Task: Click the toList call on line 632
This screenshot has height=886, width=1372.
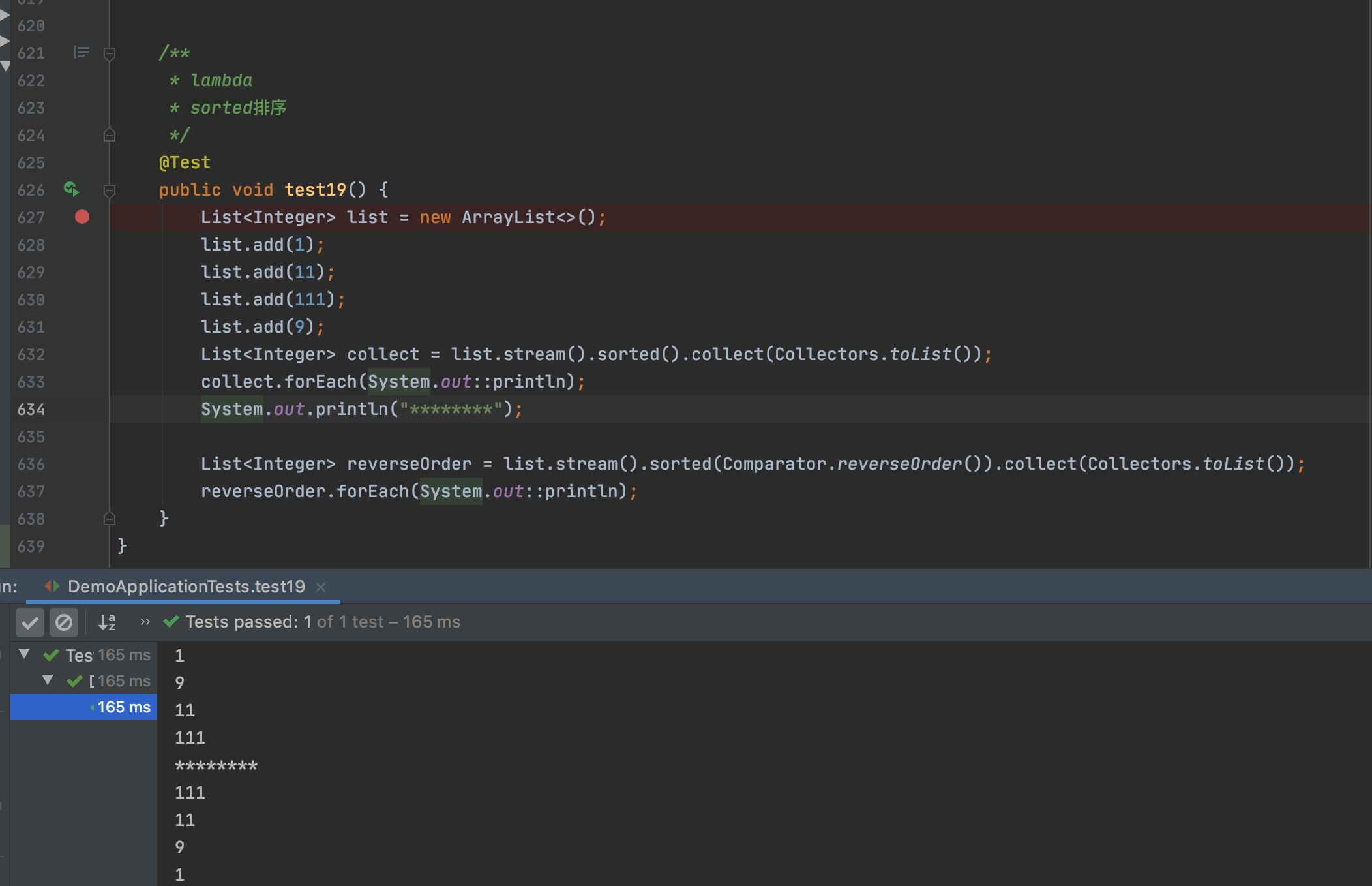Action: coord(920,354)
